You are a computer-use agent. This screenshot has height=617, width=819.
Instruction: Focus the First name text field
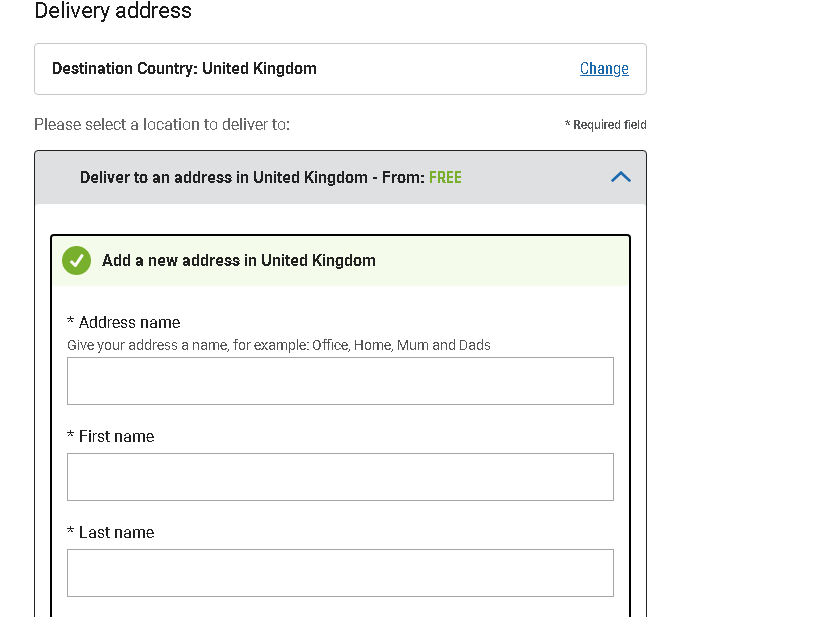point(340,477)
